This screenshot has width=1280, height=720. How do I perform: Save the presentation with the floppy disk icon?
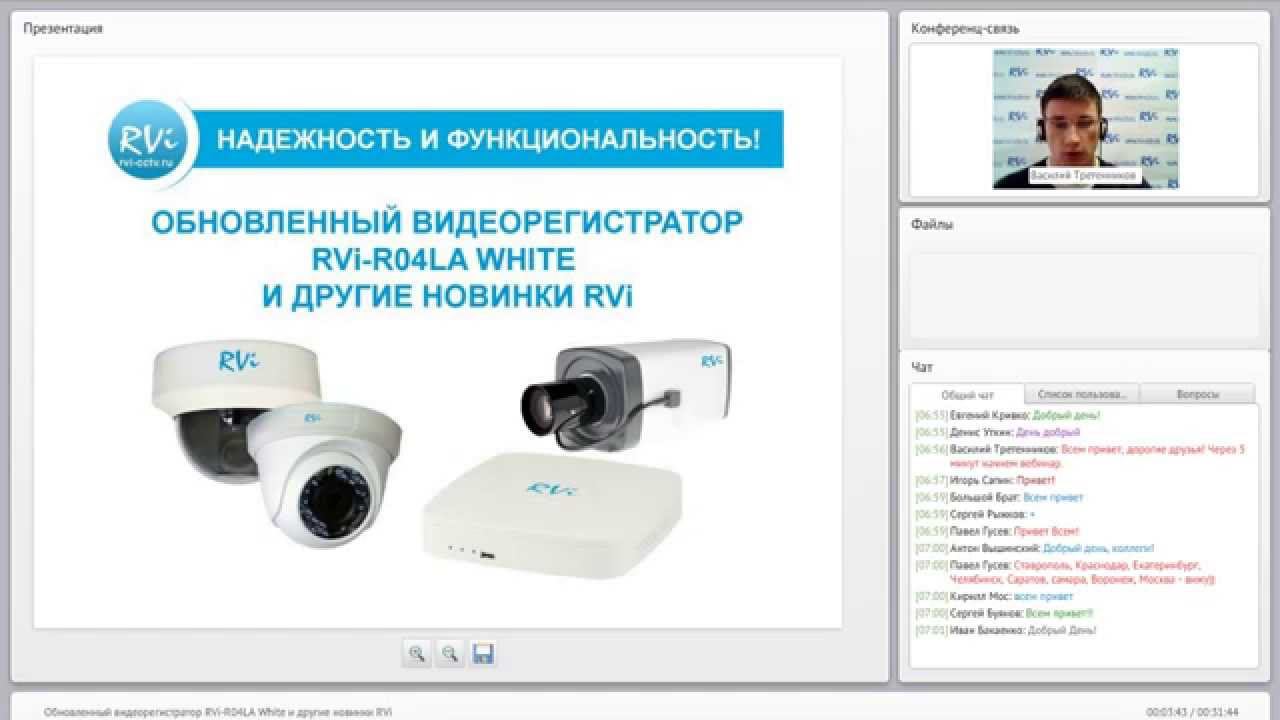coord(483,654)
